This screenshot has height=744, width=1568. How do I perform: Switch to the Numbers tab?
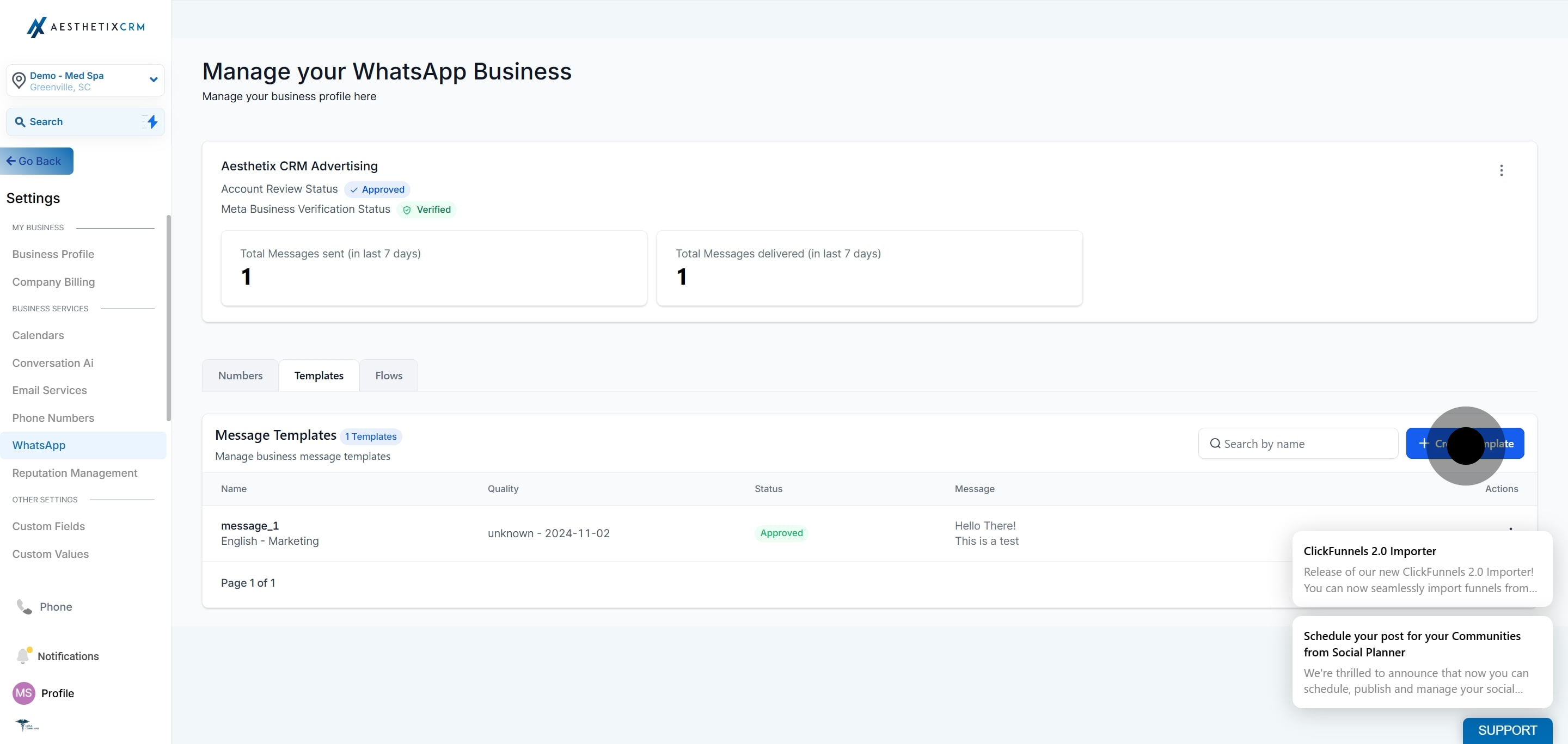coord(240,376)
